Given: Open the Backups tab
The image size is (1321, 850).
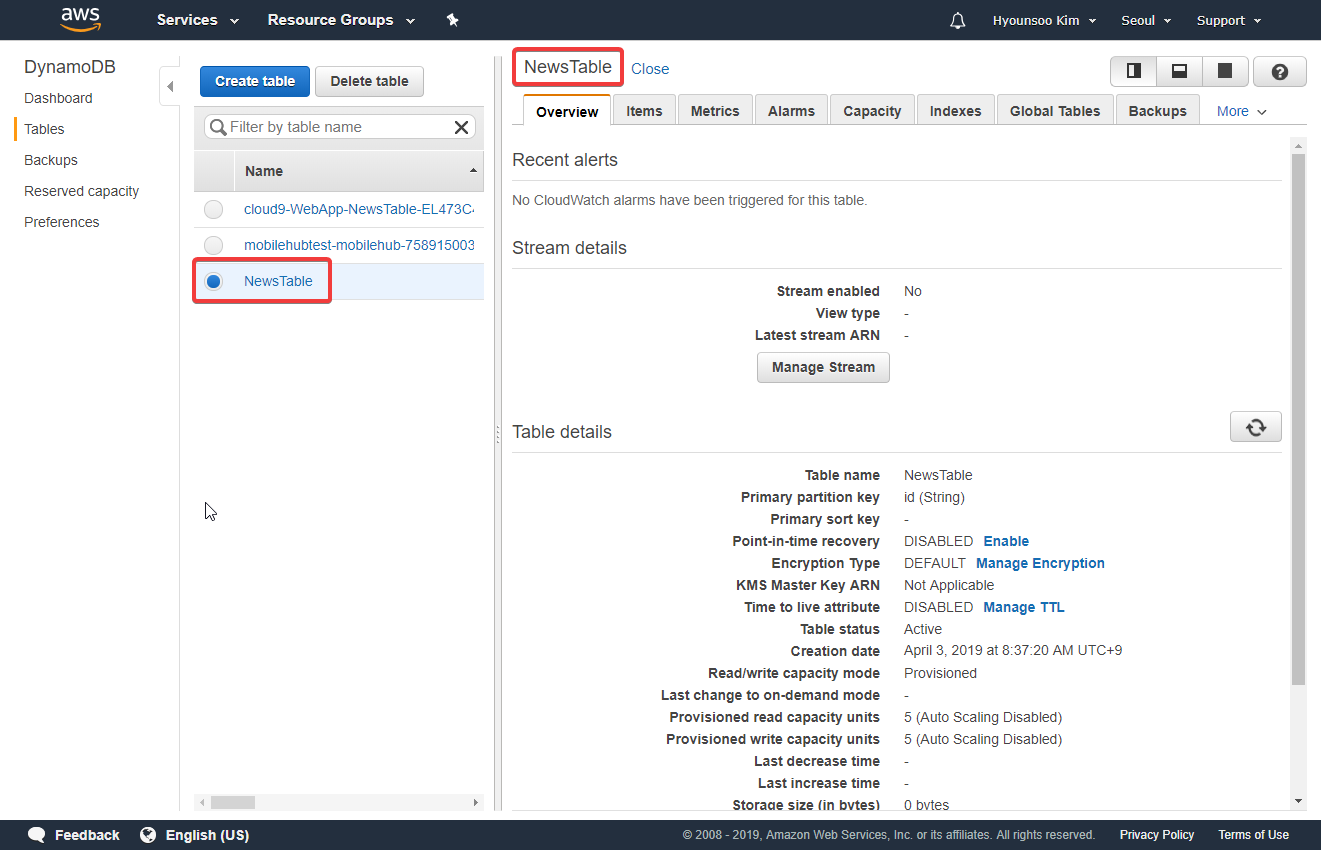Looking at the screenshot, I should [x=1157, y=110].
